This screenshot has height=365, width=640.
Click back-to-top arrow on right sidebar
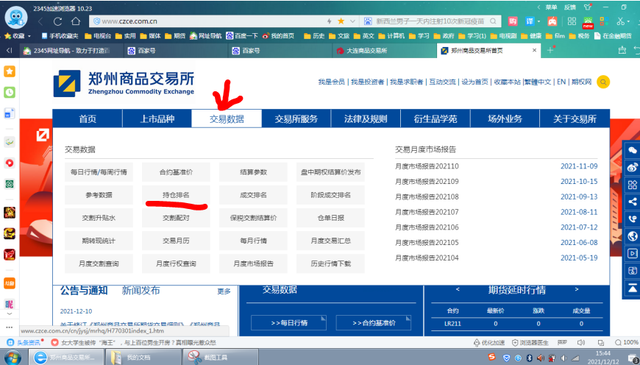[632, 288]
